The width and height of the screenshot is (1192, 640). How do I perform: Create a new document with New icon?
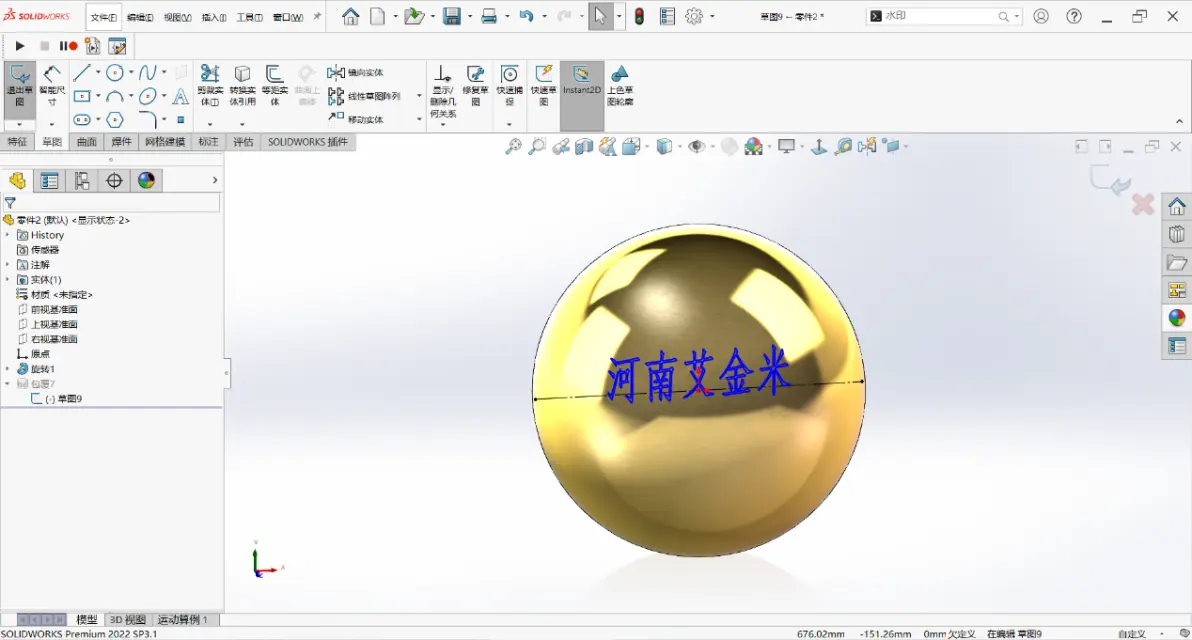click(377, 16)
